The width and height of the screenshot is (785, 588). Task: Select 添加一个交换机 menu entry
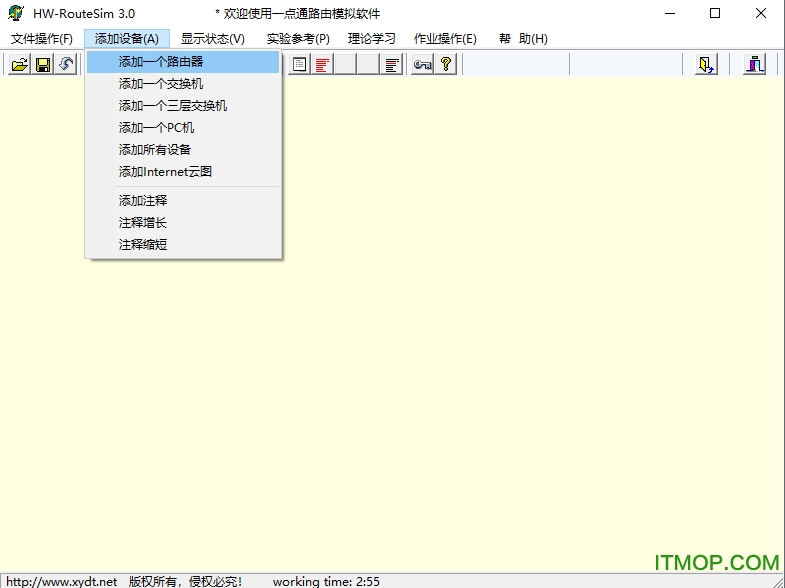(183, 84)
